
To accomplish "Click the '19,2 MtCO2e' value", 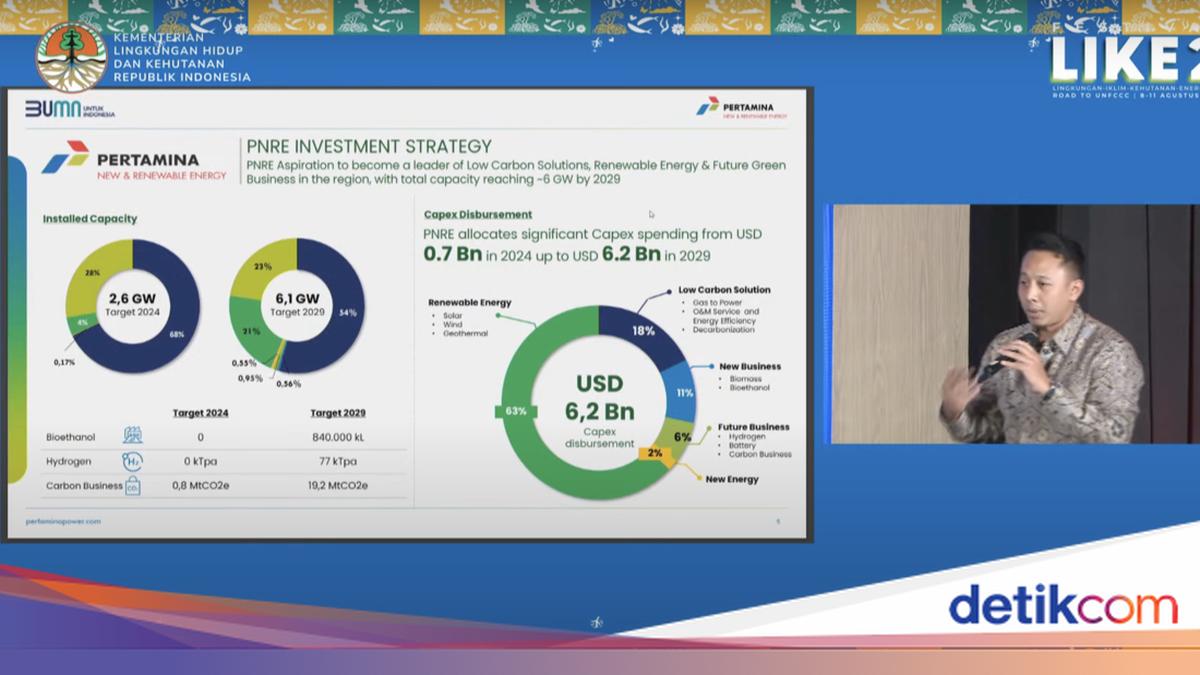I will coord(338,485).
